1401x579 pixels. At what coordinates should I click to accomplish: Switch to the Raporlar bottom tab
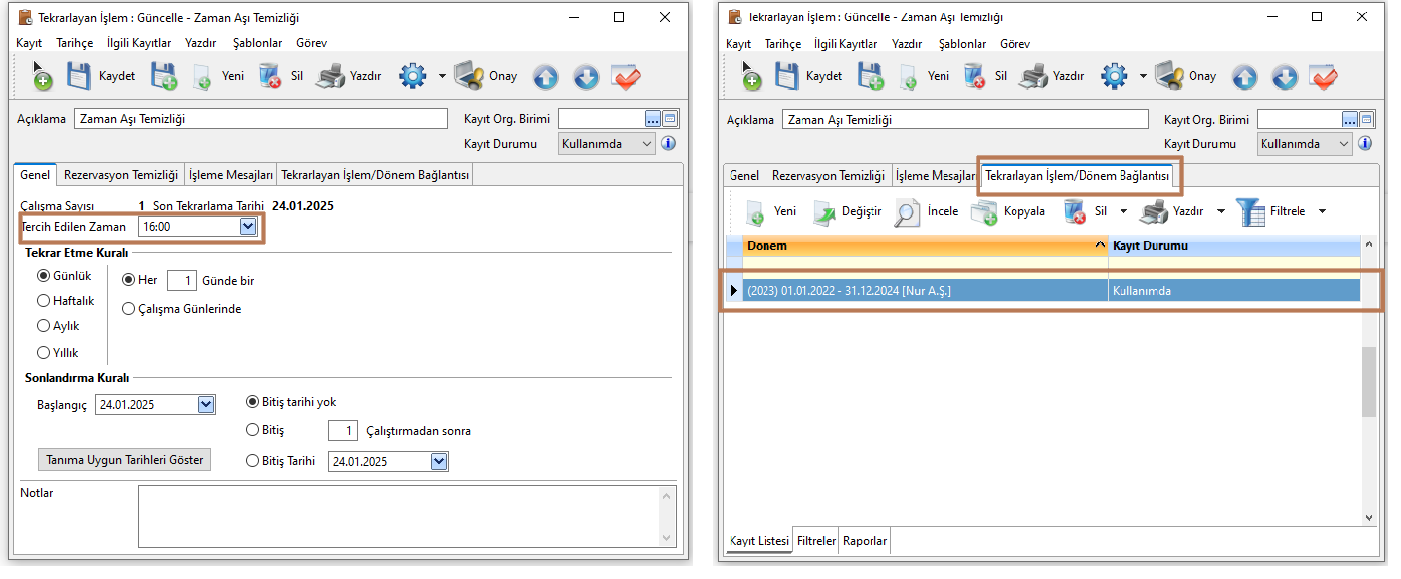click(x=864, y=541)
